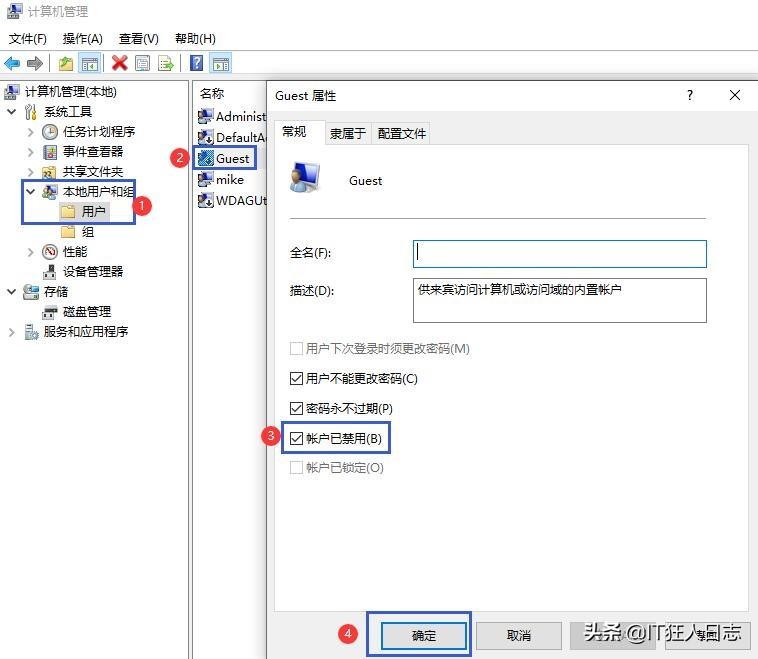The width and height of the screenshot is (758, 659).
Task: Click the help question mark in Guest dialog
Action: pyautogui.click(x=690, y=95)
